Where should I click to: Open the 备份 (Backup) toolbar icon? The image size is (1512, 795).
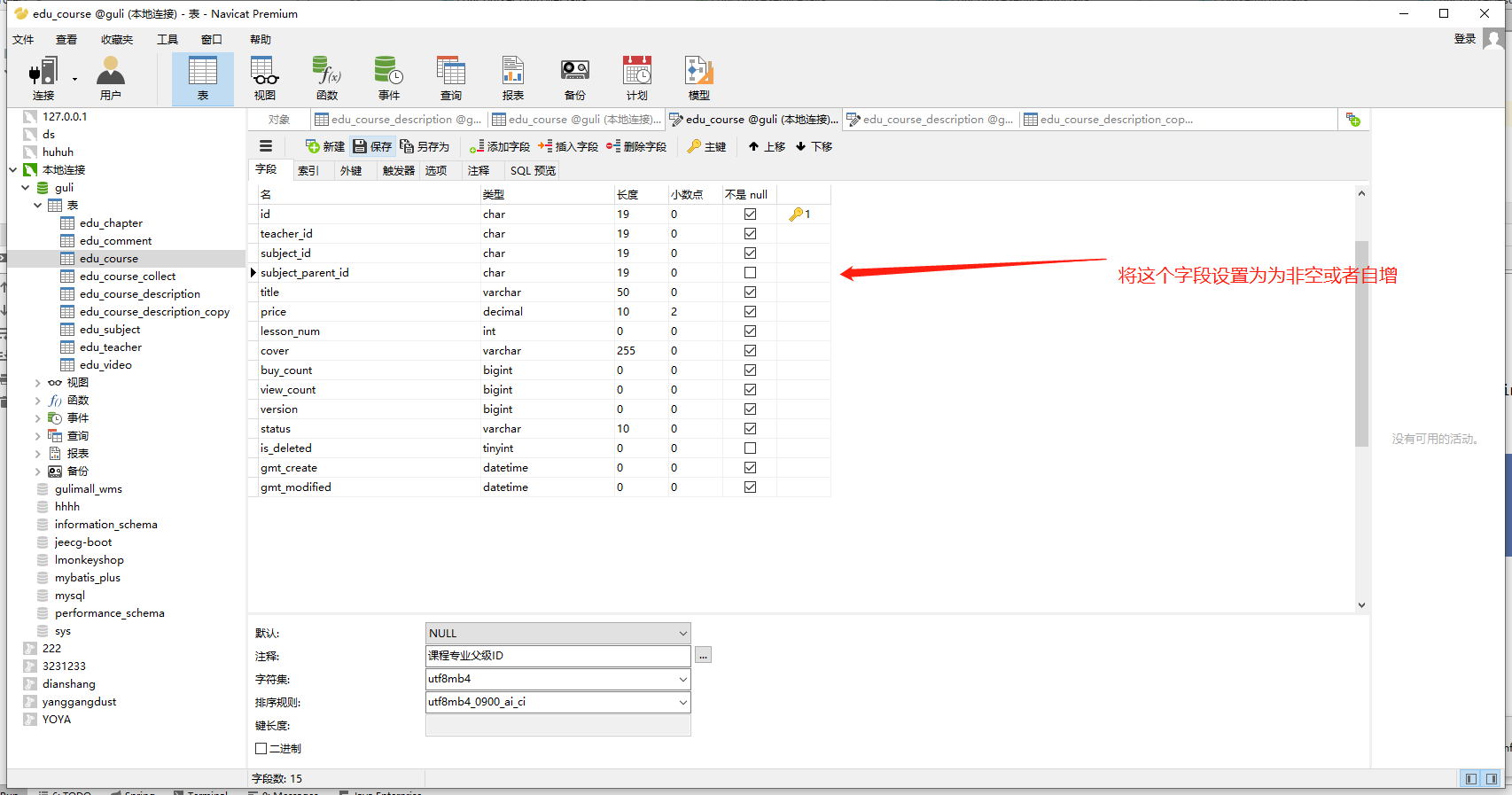point(575,79)
